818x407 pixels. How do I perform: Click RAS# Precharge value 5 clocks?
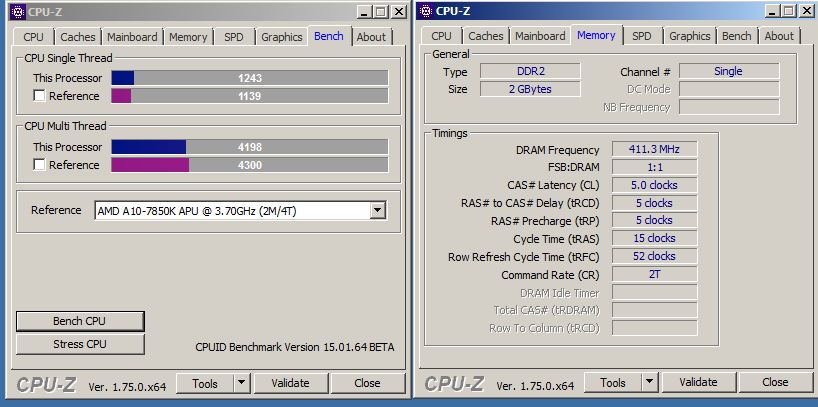pyautogui.click(x=654, y=220)
